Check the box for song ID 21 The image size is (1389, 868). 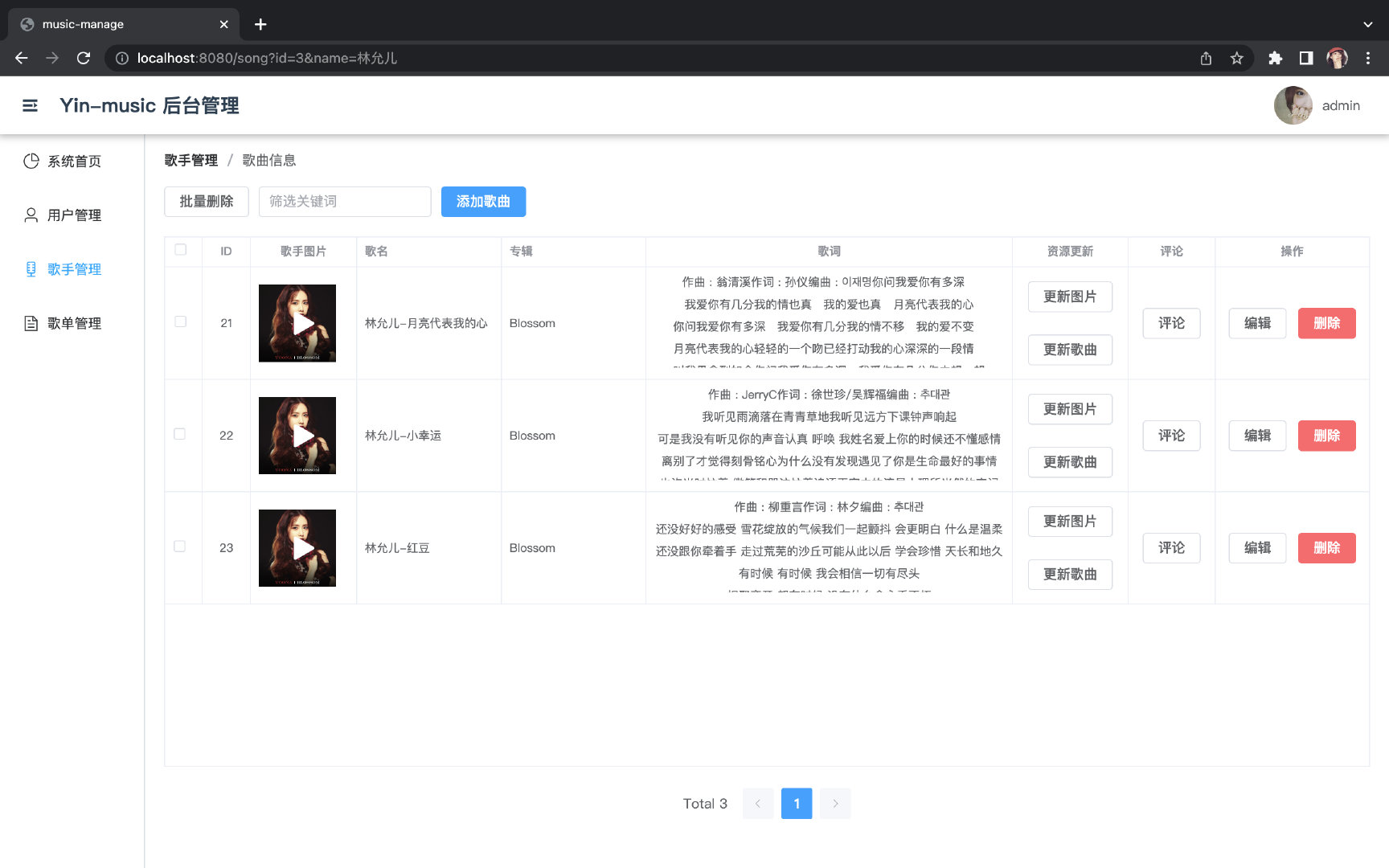coord(181,321)
